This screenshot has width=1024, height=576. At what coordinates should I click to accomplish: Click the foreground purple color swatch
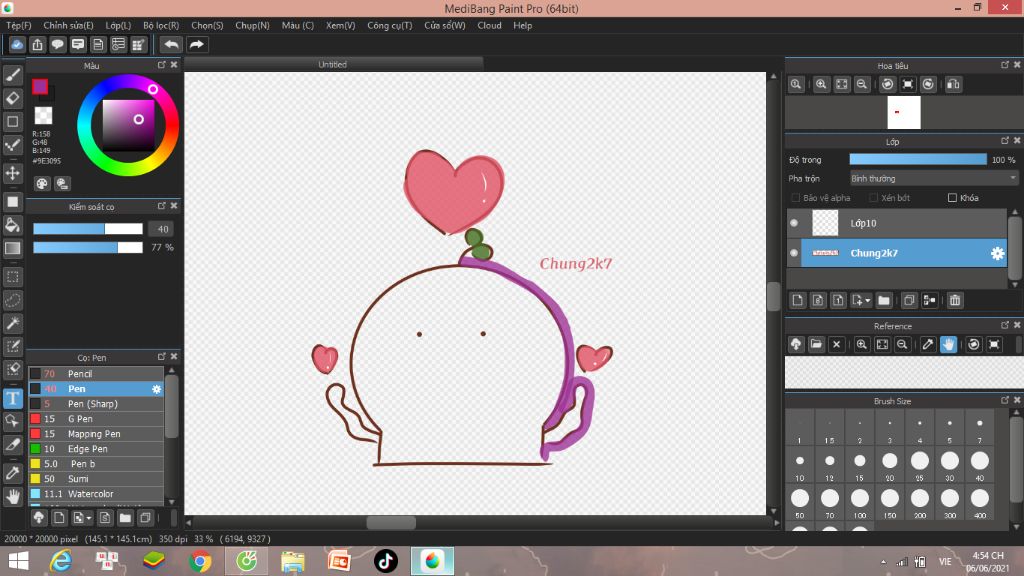click(x=40, y=86)
